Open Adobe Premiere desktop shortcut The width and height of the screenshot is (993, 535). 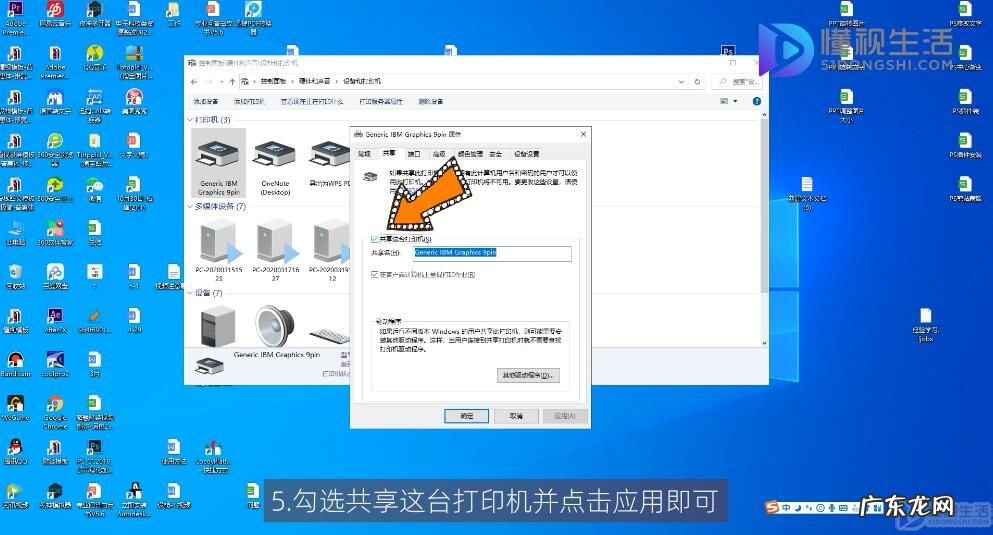point(15,18)
